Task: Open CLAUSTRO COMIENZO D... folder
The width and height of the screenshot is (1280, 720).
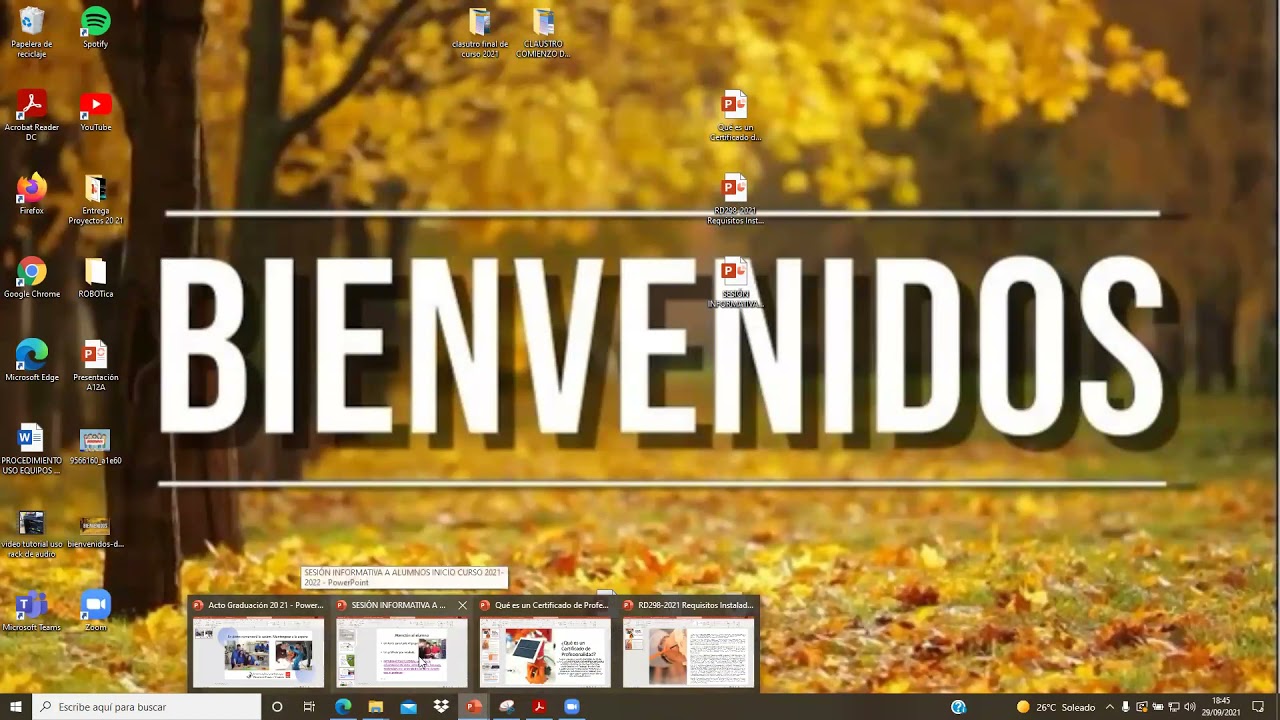Action: click(543, 32)
